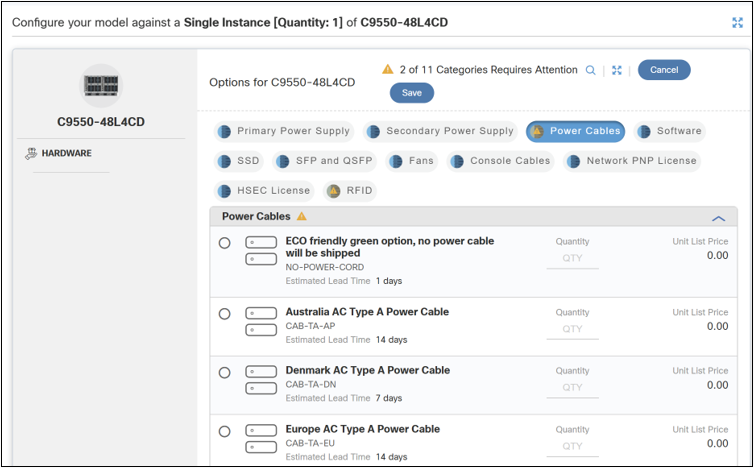754x468 pixels.
Task: Collapse the Power Cables section chevron
Action: pos(718,218)
